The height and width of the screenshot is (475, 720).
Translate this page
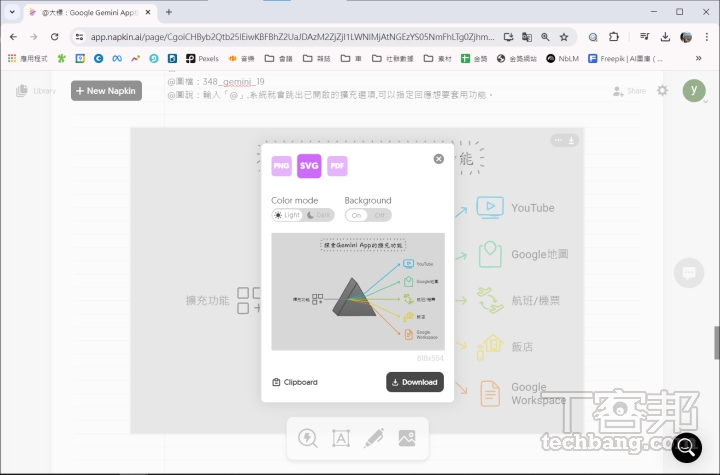click(527, 37)
